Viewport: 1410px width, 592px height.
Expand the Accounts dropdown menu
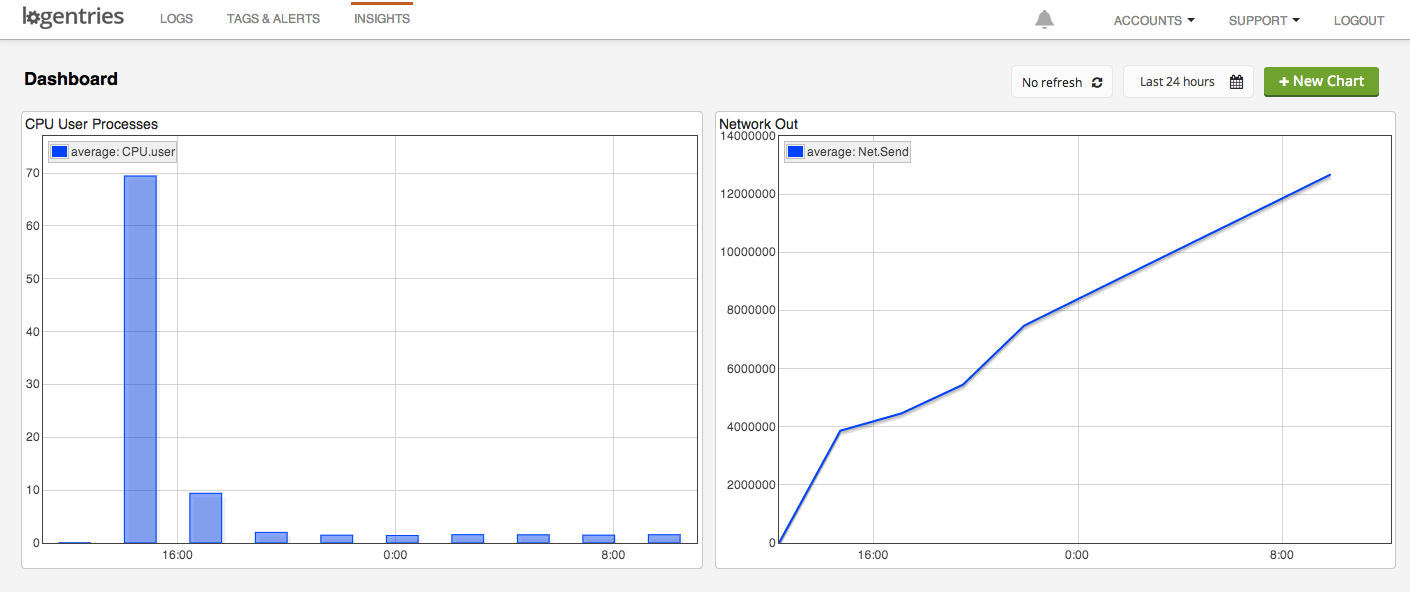pos(1154,20)
